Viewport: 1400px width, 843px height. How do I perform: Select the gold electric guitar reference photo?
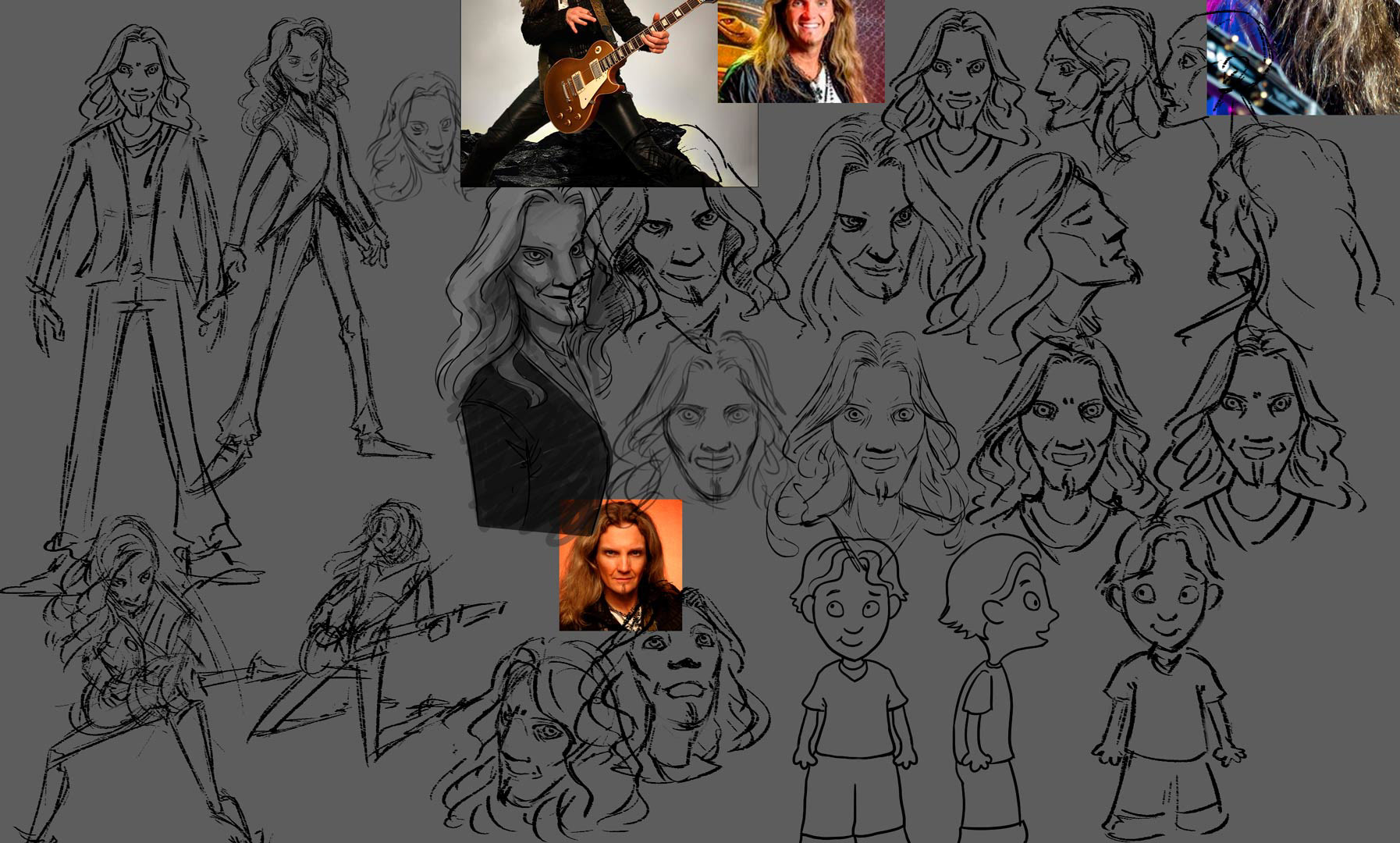click(609, 93)
